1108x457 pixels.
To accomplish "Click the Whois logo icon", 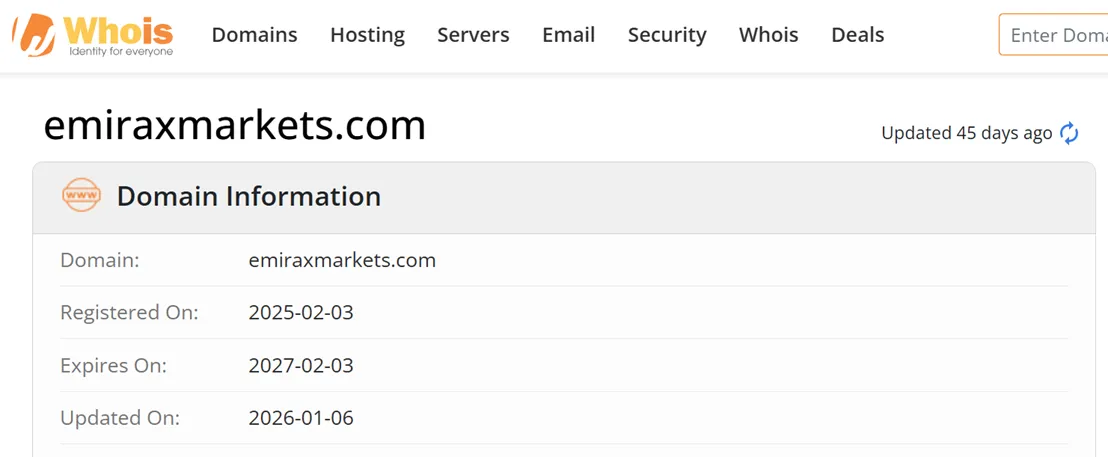I will 34,35.
